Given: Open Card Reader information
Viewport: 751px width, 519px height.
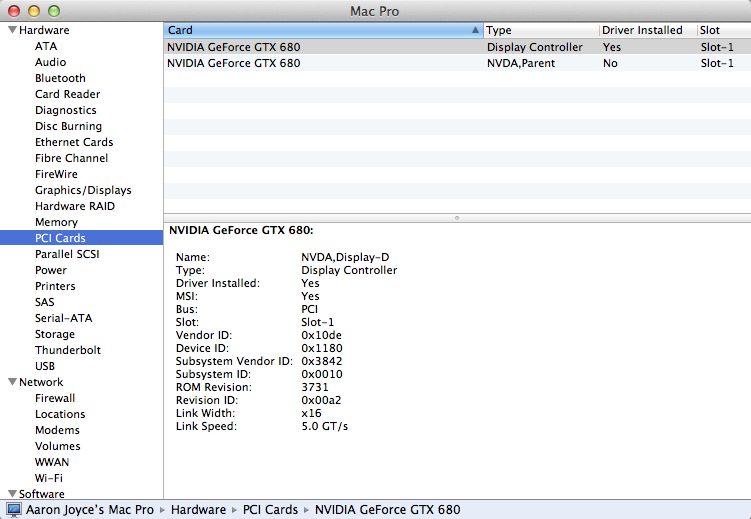Looking at the screenshot, I should pyautogui.click(x=68, y=94).
